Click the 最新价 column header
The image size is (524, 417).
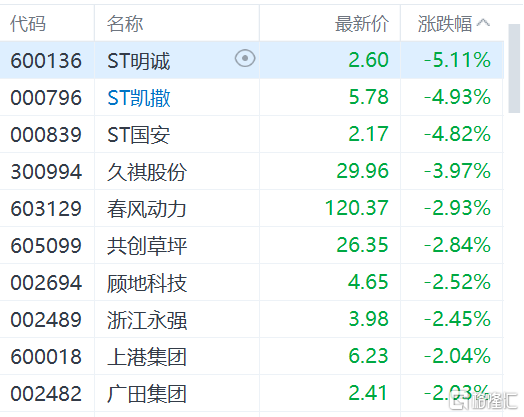pos(362,24)
